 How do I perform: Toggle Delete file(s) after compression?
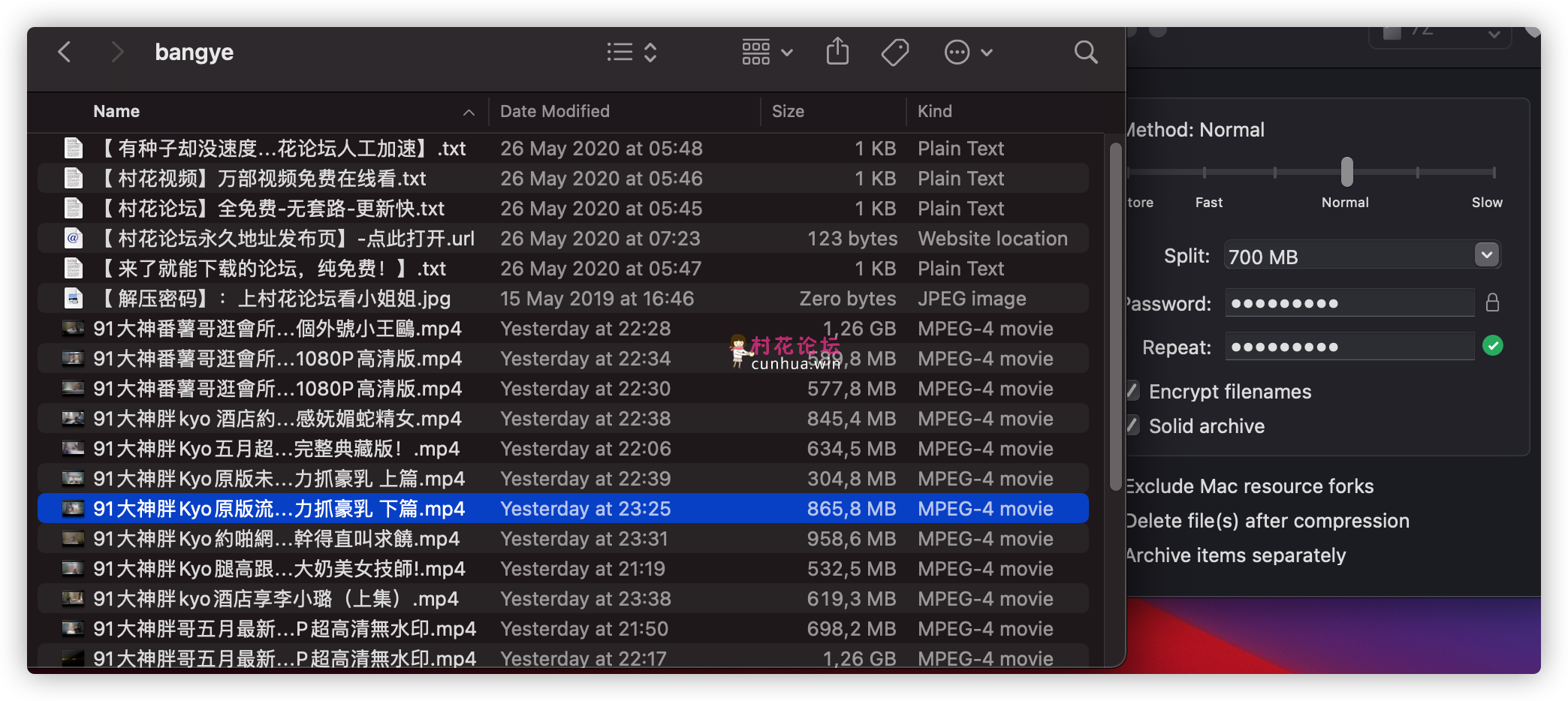1268,521
